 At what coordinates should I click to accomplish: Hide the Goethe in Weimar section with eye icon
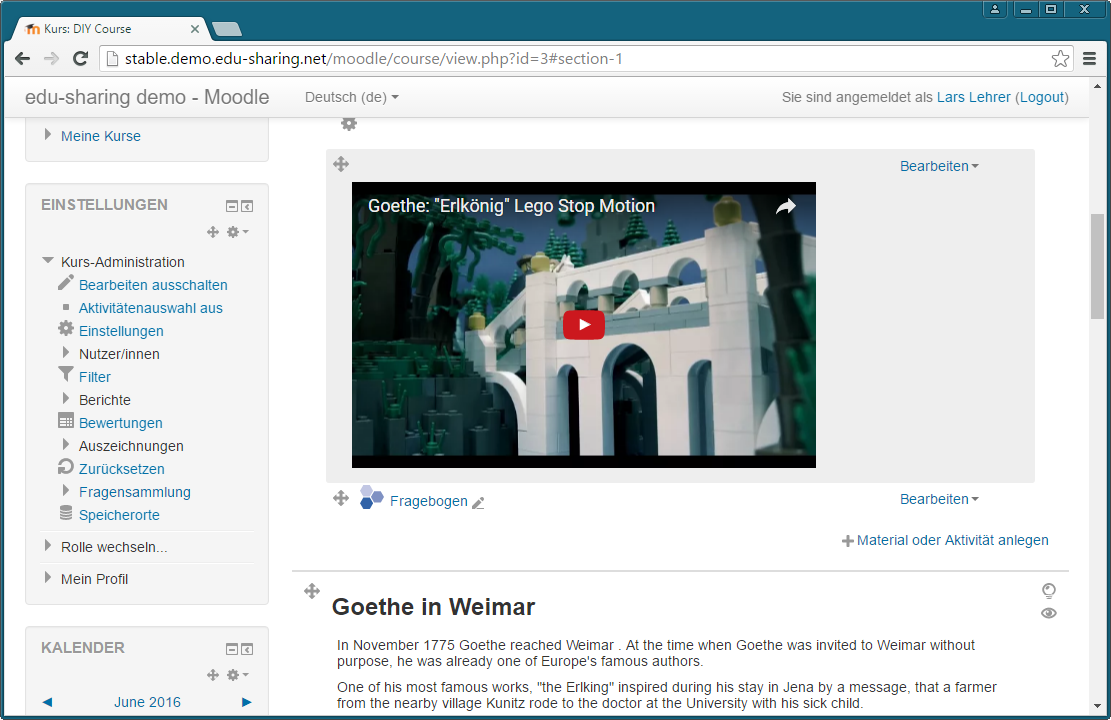tap(1048, 613)
